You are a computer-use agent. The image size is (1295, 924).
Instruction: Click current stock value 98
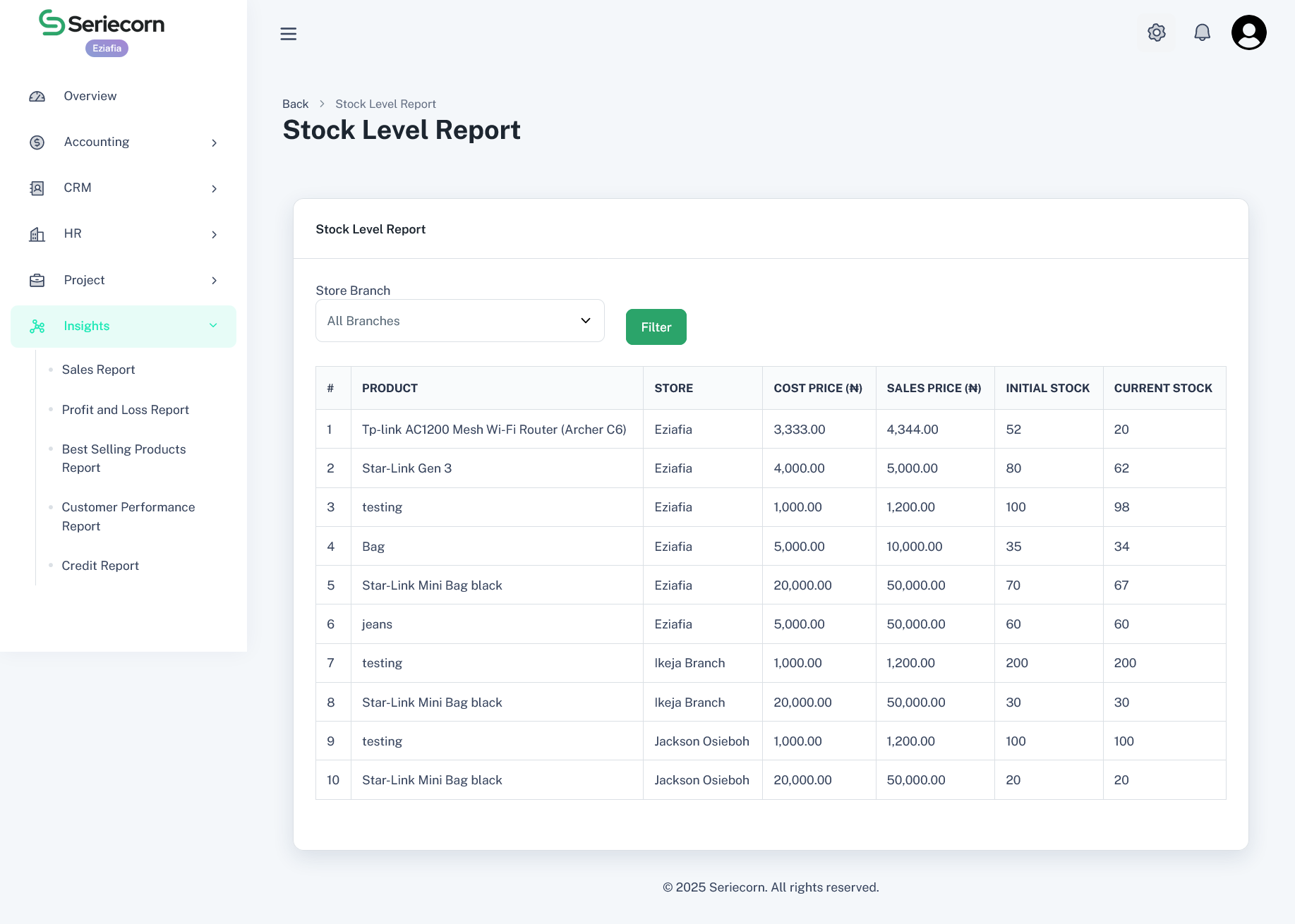tap(1121, 507)
